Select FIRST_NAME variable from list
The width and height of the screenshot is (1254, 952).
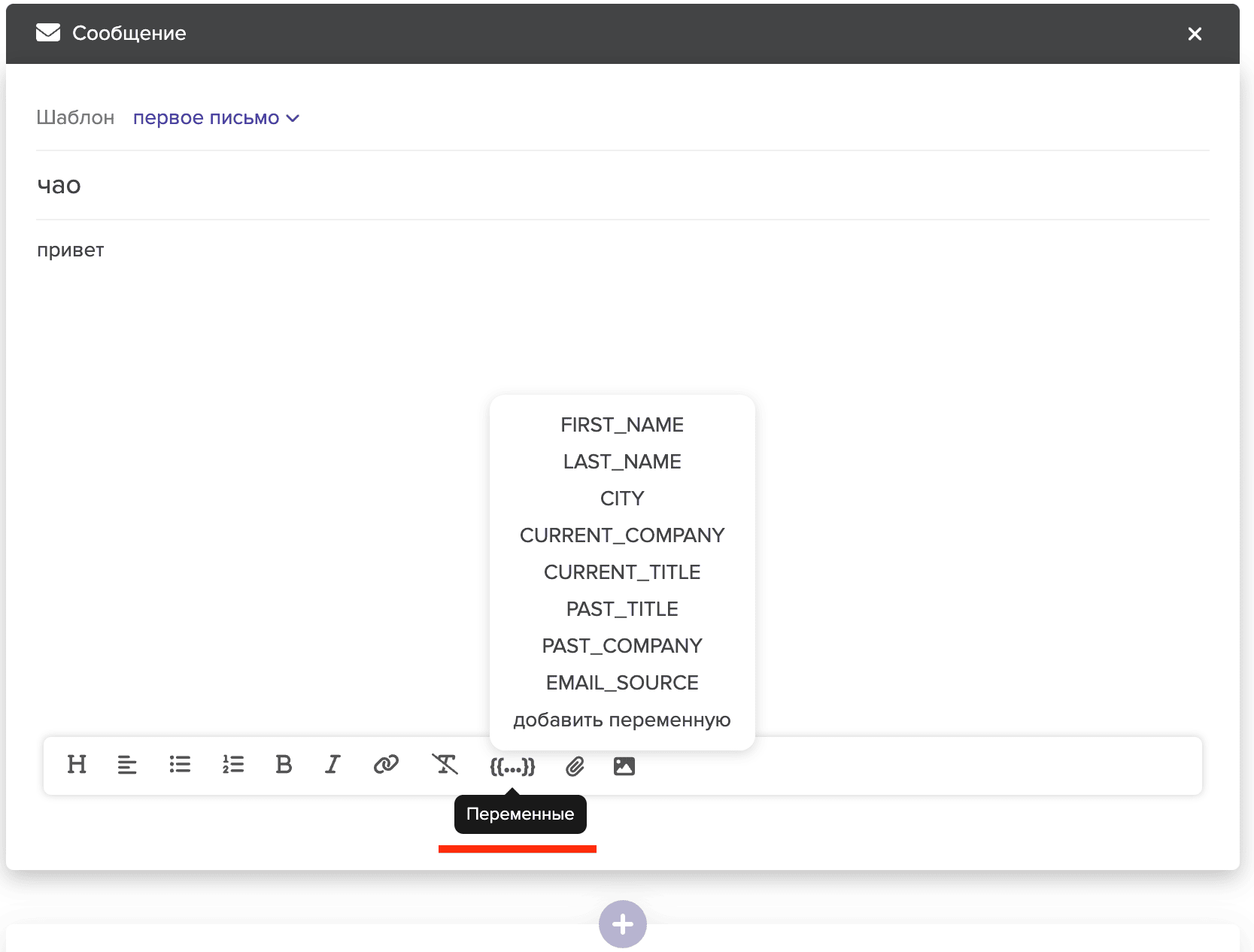(622, 425)
